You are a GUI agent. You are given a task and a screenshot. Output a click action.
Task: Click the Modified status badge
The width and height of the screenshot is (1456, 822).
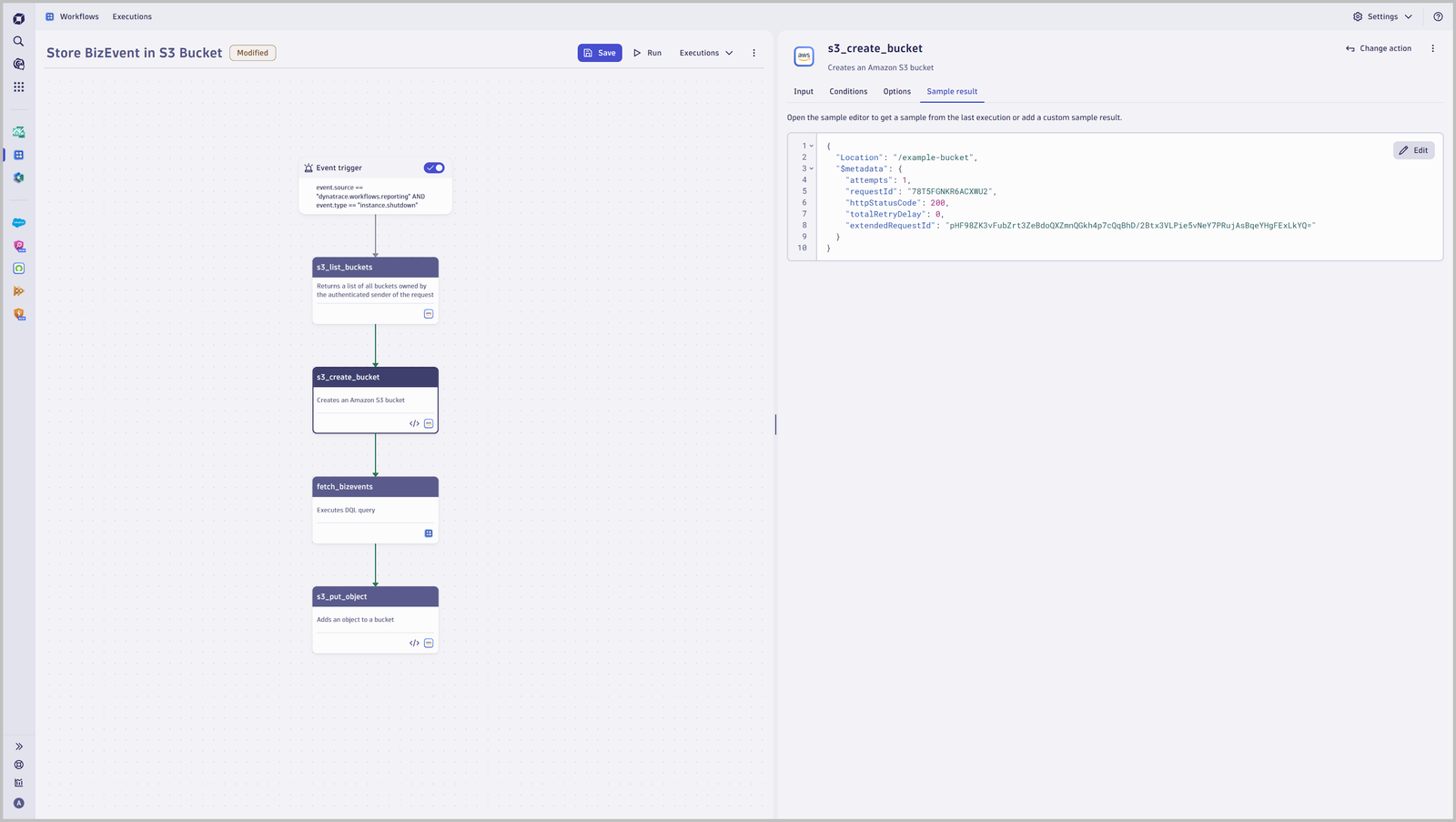tap(252, 53)
